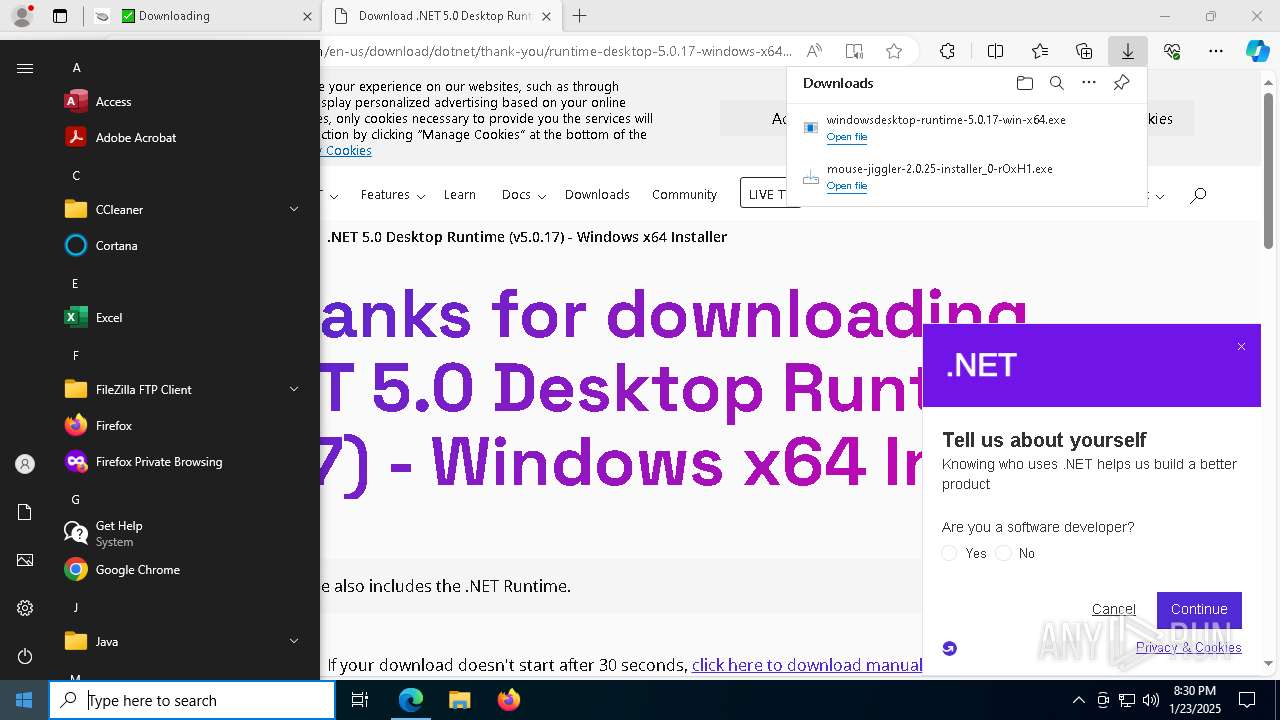Open file for mouse-jiggler installer

tap(846, 186)
